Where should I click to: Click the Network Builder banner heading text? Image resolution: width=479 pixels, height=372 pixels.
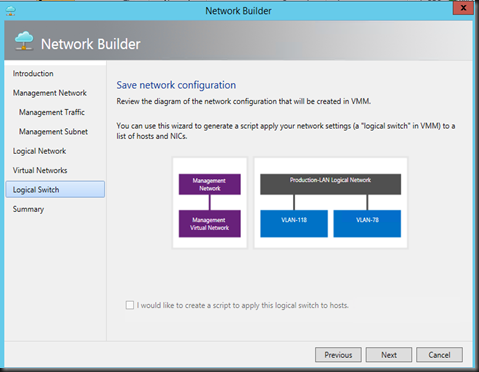(x=91, y=44)
